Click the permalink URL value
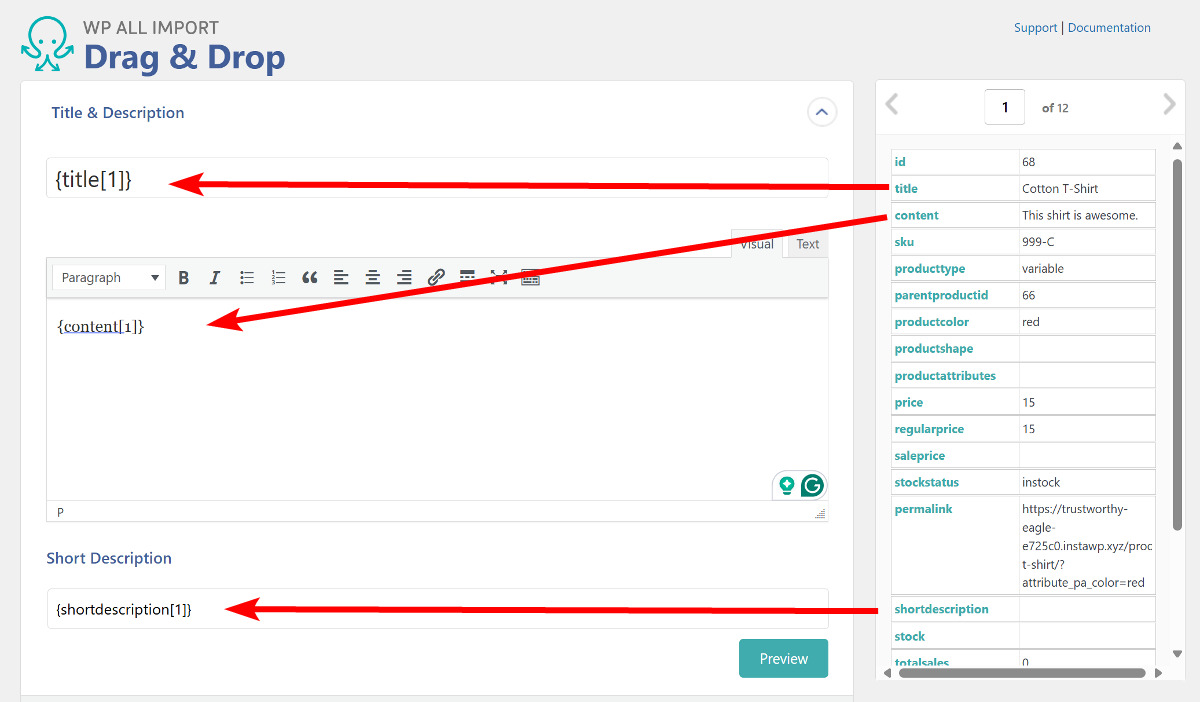Screen dimensions: 1200x702 coord(1087,546)
